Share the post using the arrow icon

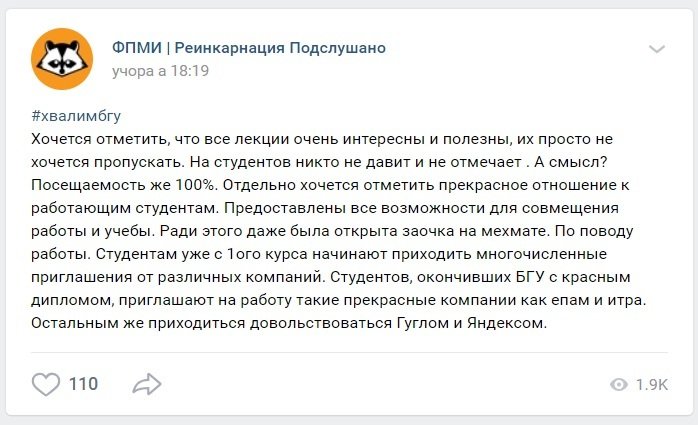[147, 384]
